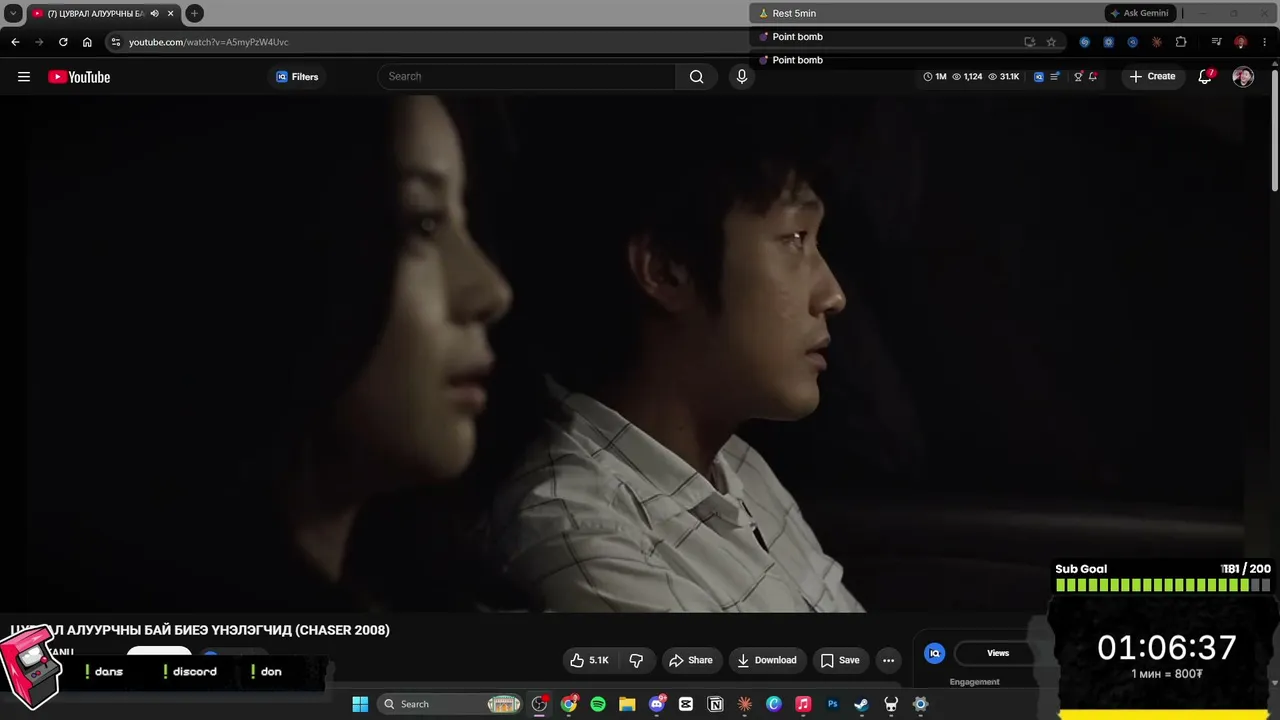Open Apple Music from the taskbar
This screenshot has height=720, width=1280.
point(803,704)
